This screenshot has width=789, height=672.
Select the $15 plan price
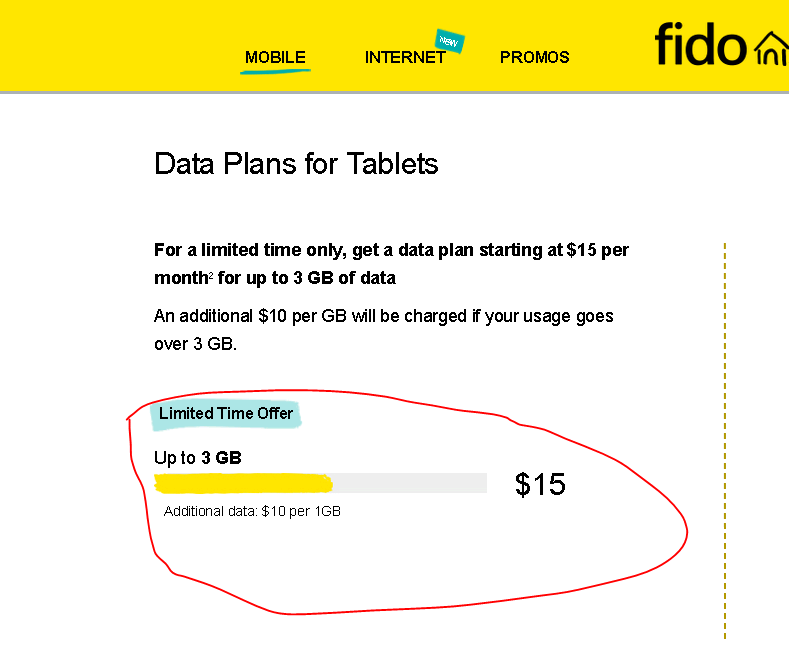(540, 485)
